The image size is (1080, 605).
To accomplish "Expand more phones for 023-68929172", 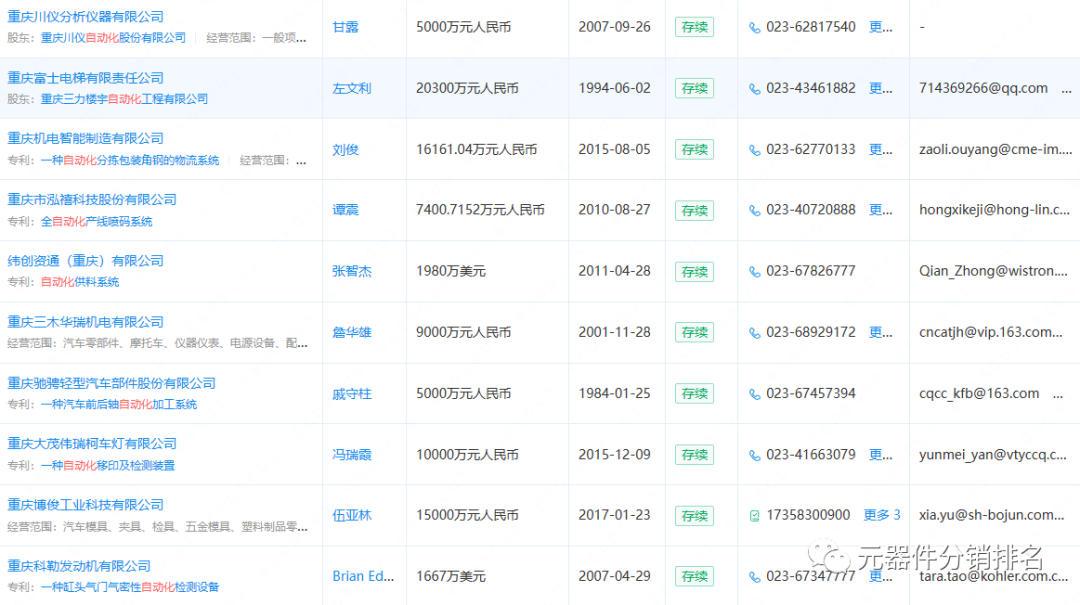I will tap(880, 332).
